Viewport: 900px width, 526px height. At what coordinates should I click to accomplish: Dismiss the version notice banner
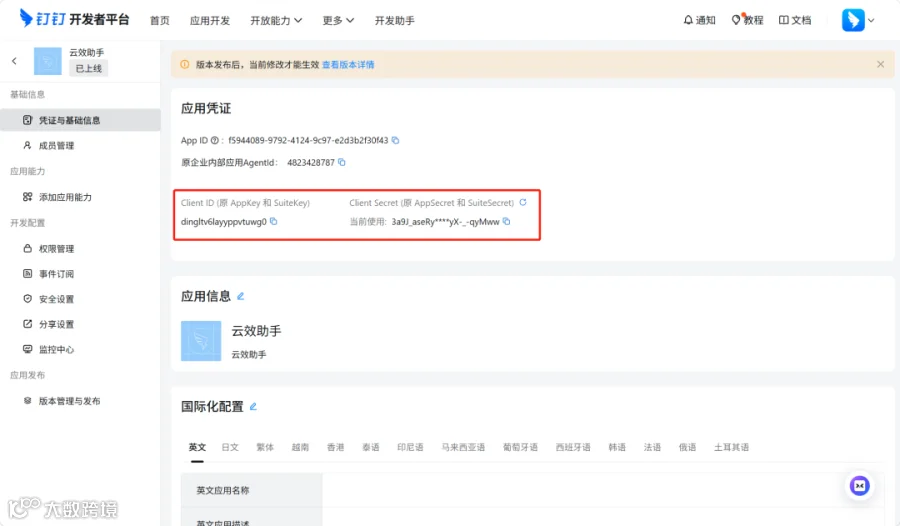880,64
